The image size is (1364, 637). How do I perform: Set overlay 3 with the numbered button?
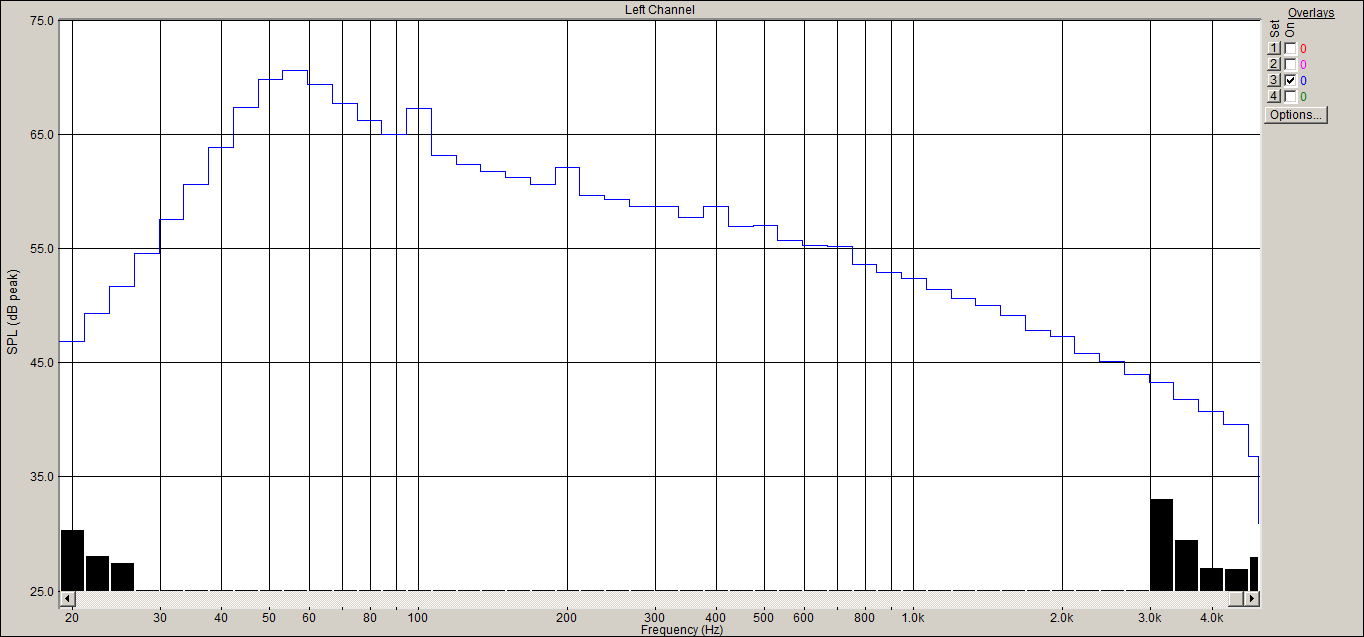(1274, 80)
